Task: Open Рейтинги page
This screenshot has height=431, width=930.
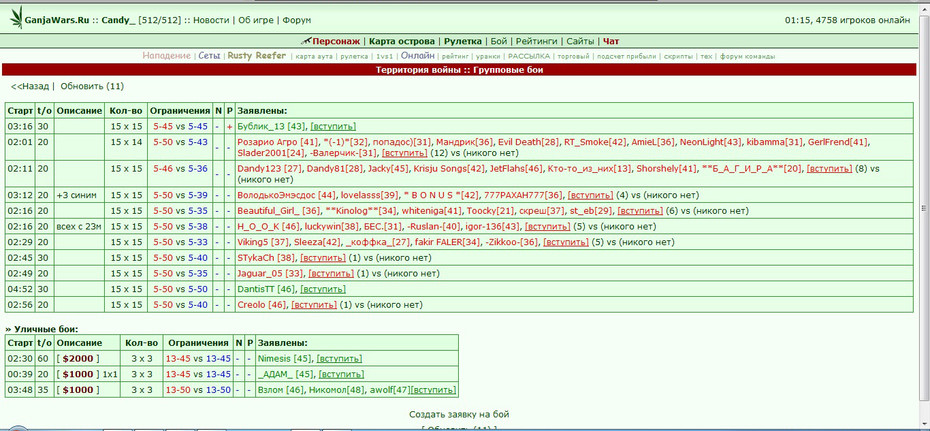Action: (536, 41)
